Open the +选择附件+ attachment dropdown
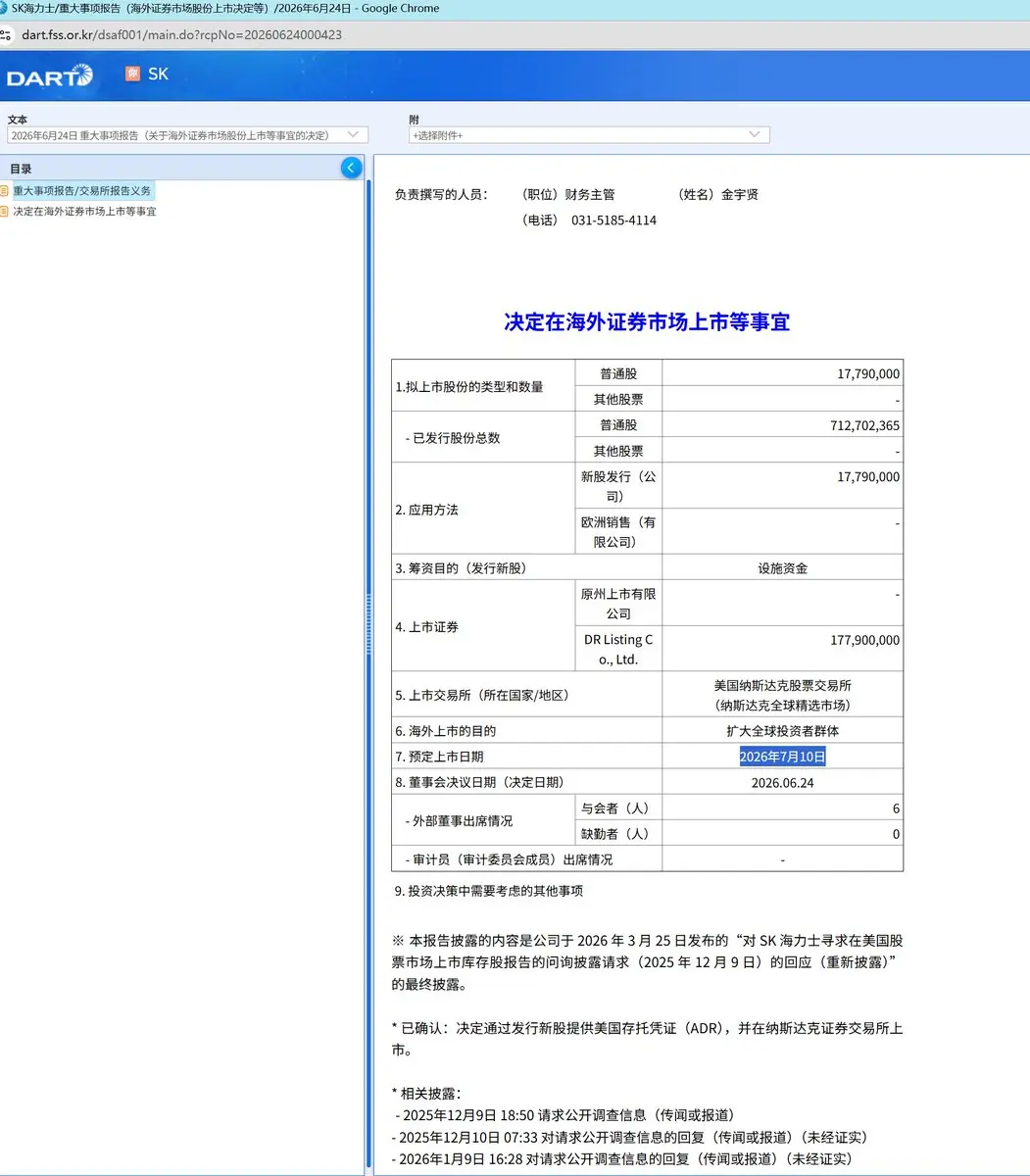Screen dimensions: 1030x1176 [x=589, y=135]
